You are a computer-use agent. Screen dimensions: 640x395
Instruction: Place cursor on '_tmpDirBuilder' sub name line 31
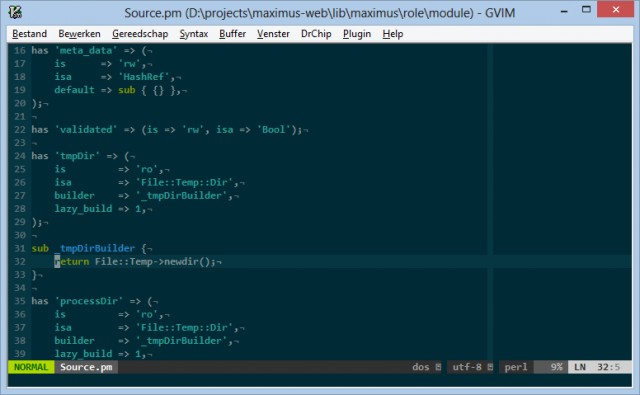coord(95,248)
